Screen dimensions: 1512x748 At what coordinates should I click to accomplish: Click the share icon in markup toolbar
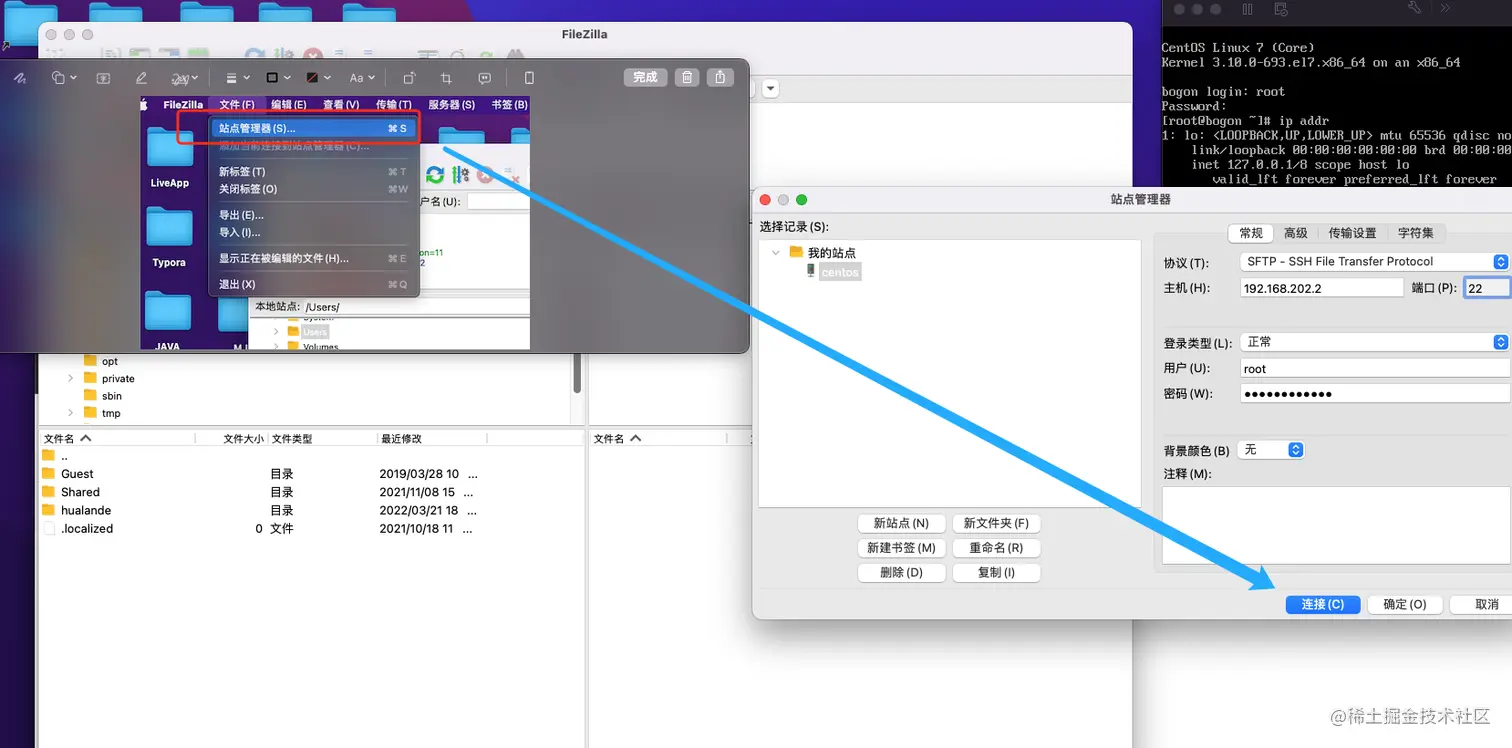(x=720, y=77)
